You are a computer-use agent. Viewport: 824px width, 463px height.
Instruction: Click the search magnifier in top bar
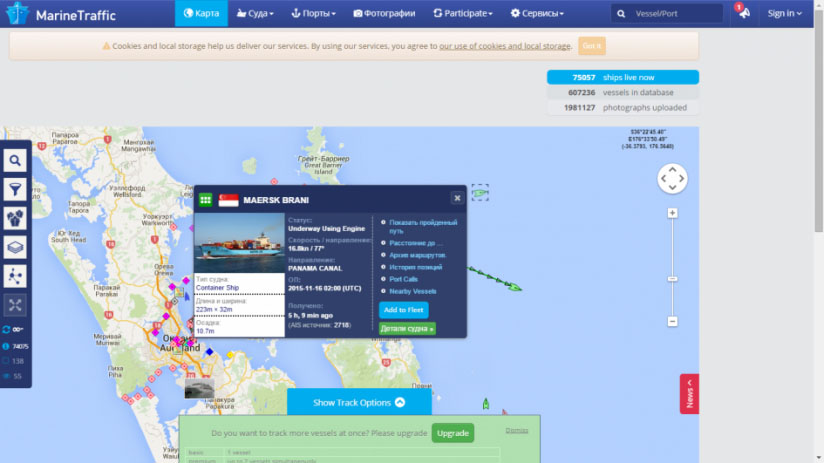click(x=621, y=14)
